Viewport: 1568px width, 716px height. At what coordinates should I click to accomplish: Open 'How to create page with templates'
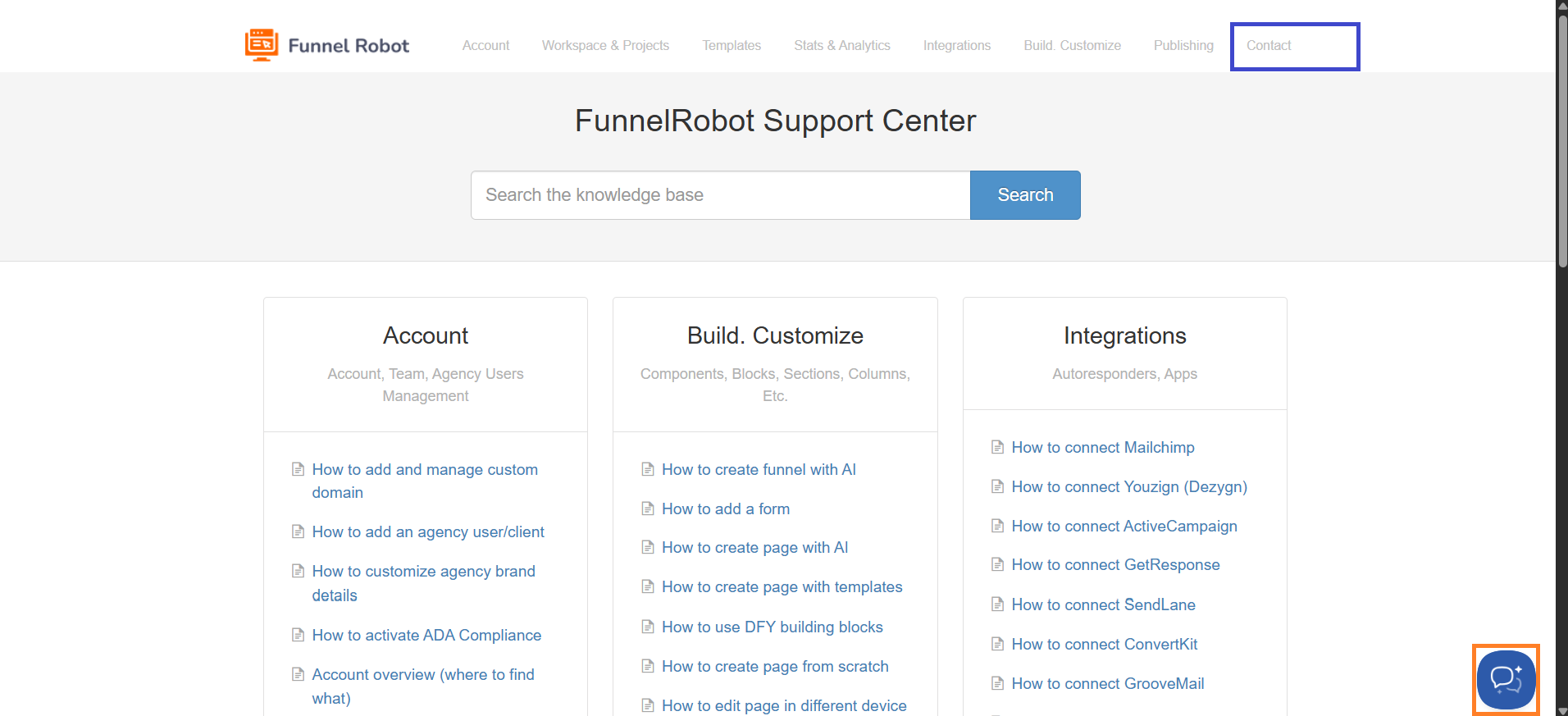(x=782, y=586)
